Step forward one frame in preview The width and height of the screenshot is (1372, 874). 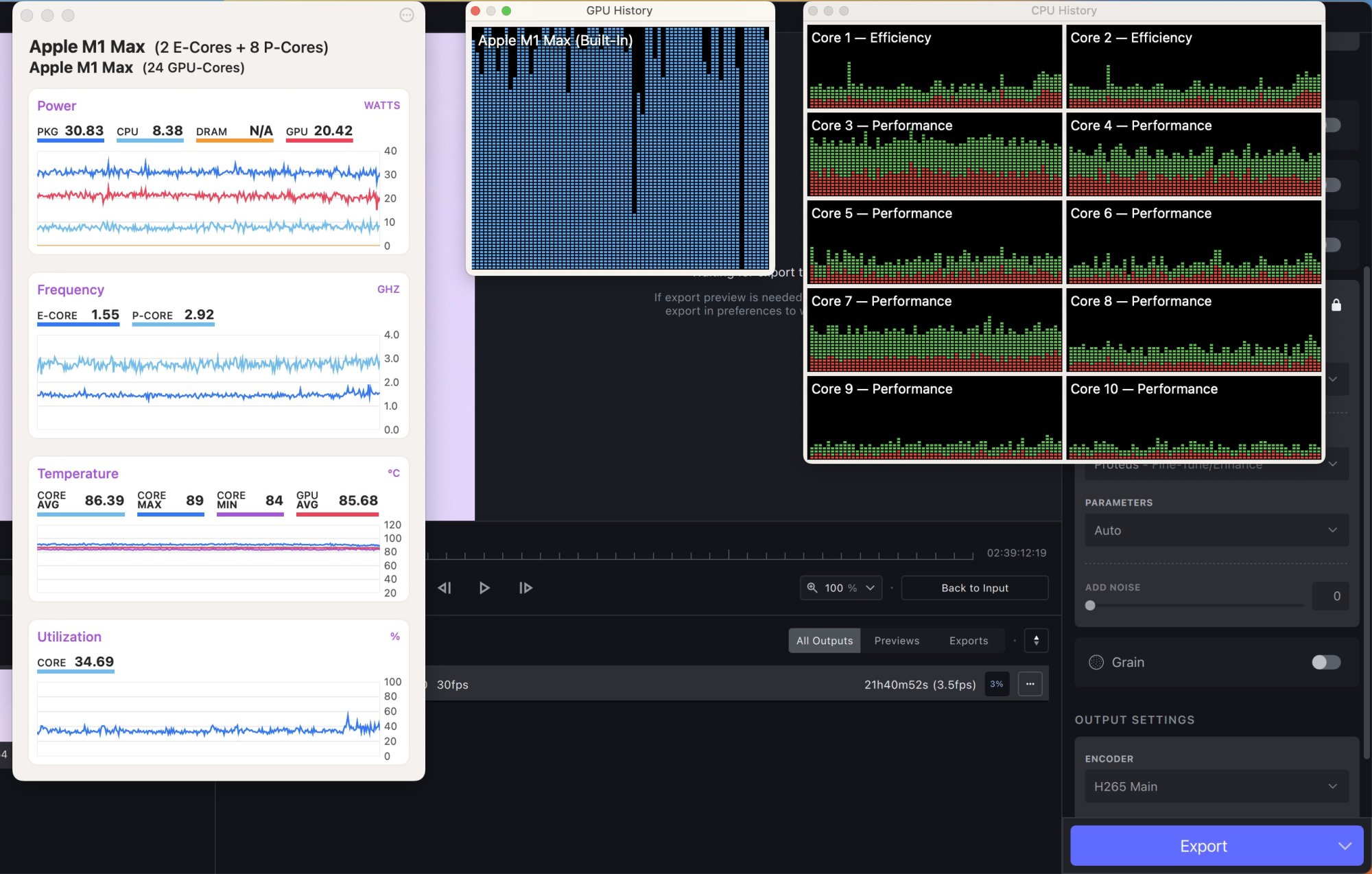click(x=525, y=588)
